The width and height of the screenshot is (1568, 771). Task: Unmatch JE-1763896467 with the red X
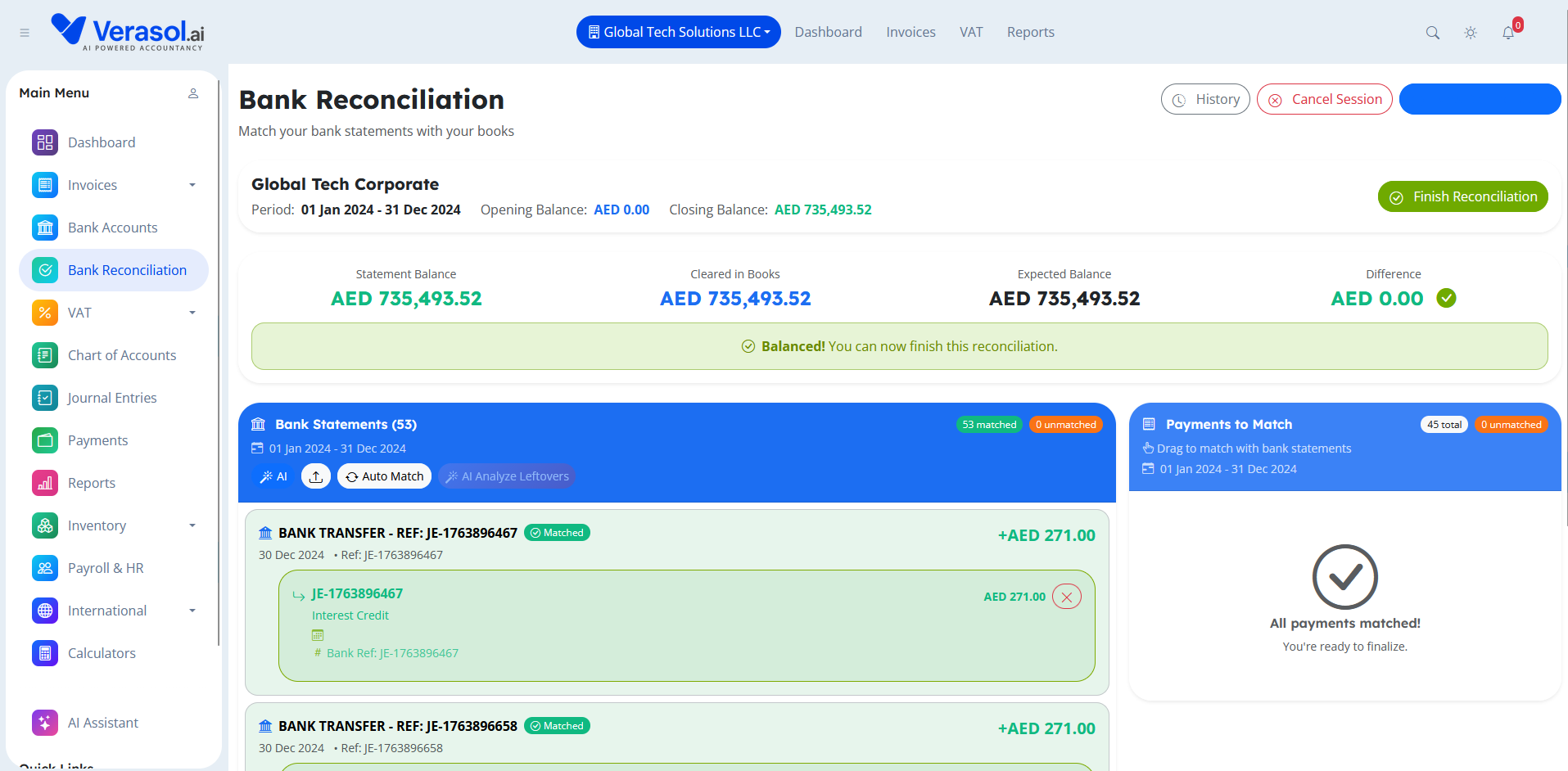coord(1067,597)
